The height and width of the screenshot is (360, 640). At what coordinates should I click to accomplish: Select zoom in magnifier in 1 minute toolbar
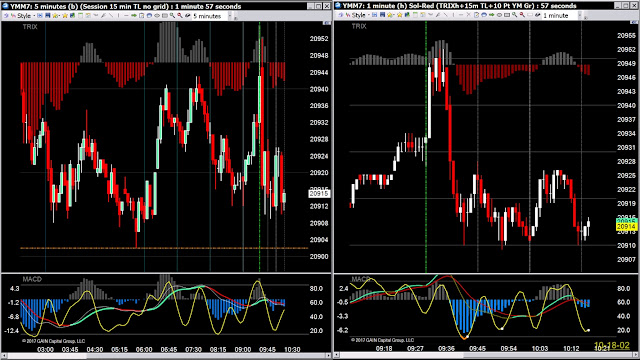(515, 16)
